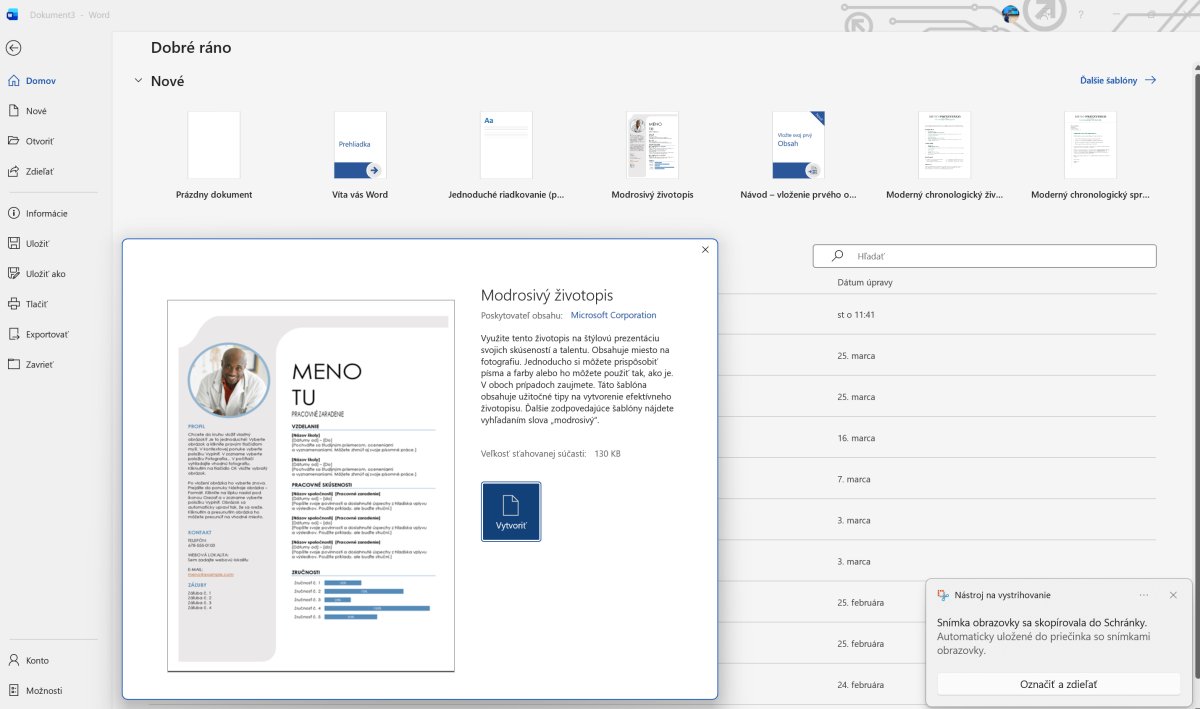Click the Ďalšie šablóny link
The width and height of the screenshot is (1200, 709).
point(1117,80)
